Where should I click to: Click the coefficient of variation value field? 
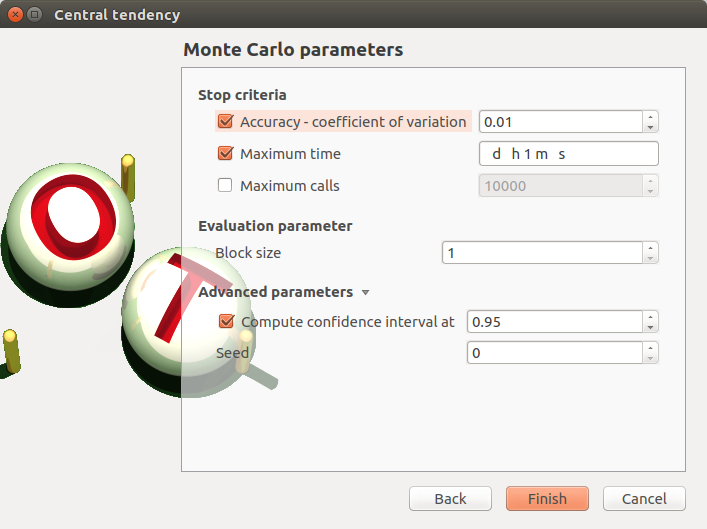click(560, 122)
